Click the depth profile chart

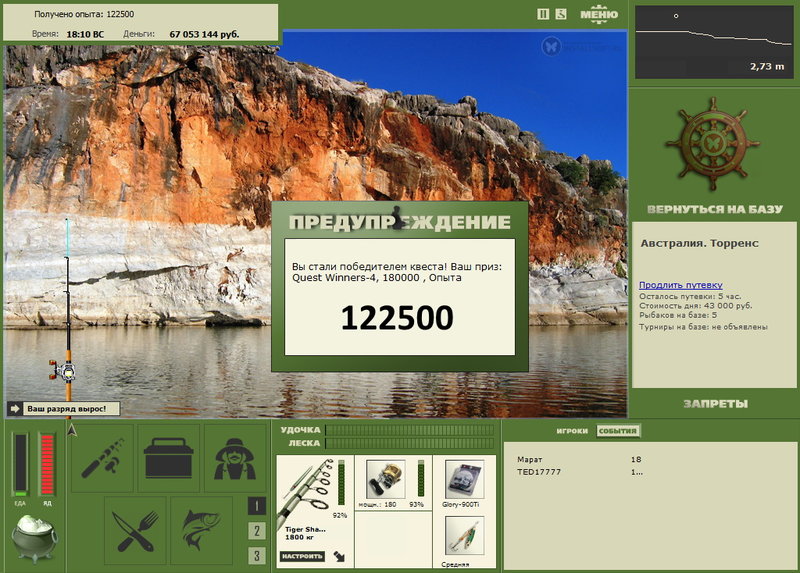tap(713, 42)
